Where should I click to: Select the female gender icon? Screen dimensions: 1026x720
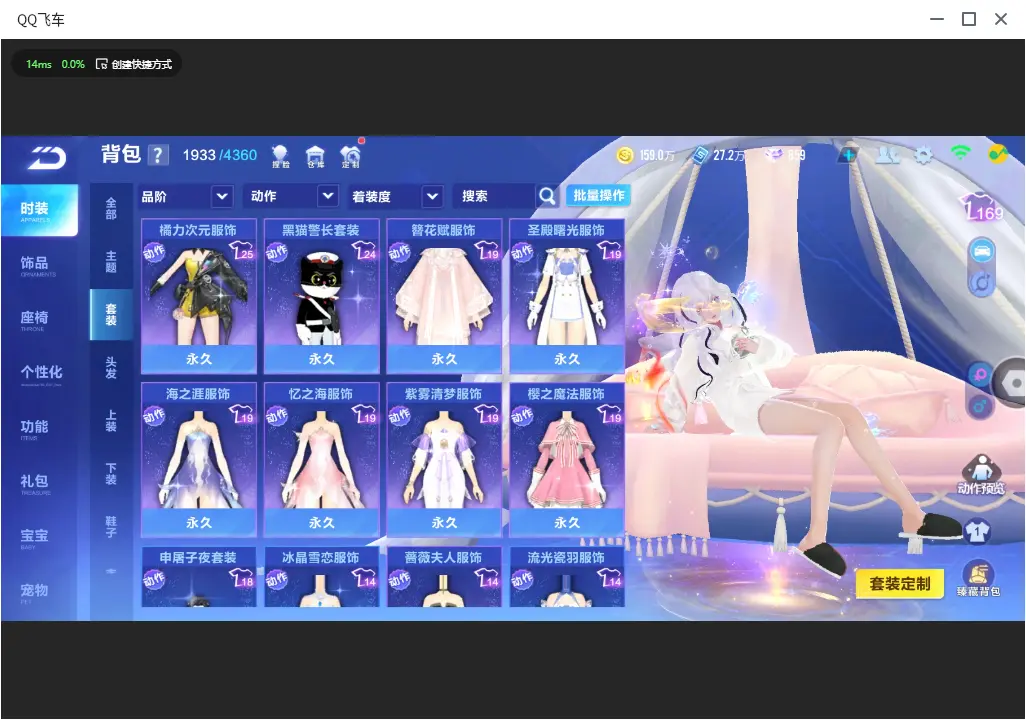980,375
